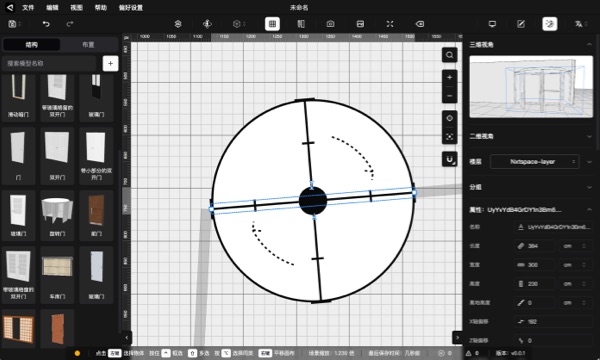Click the redo arrow icon
Screen dimensions: 600x360
point(70,24)
